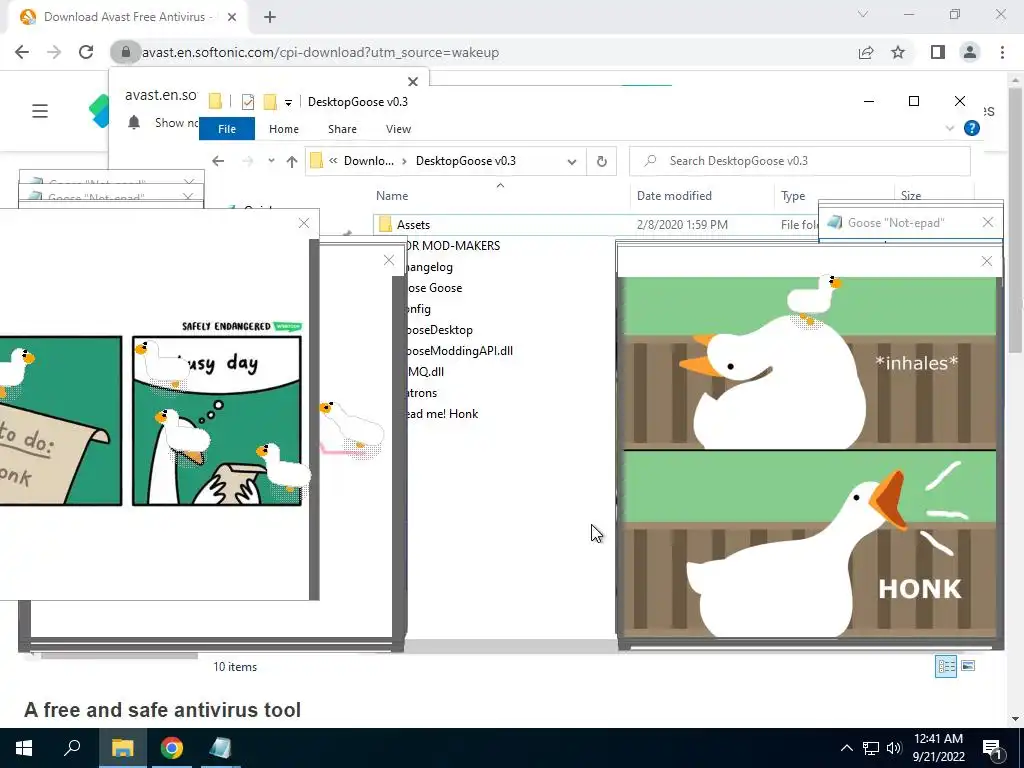Close the HONK goose meme window

(x=987, y=261)
